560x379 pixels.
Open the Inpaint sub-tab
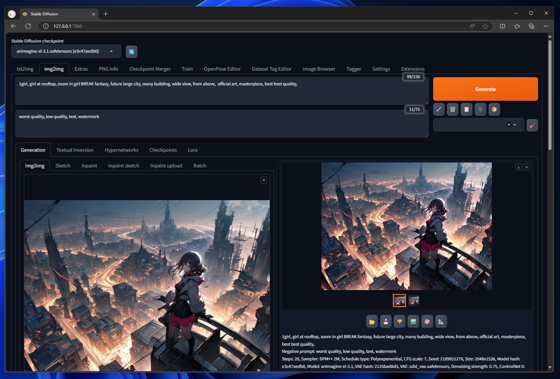point(89,166)
